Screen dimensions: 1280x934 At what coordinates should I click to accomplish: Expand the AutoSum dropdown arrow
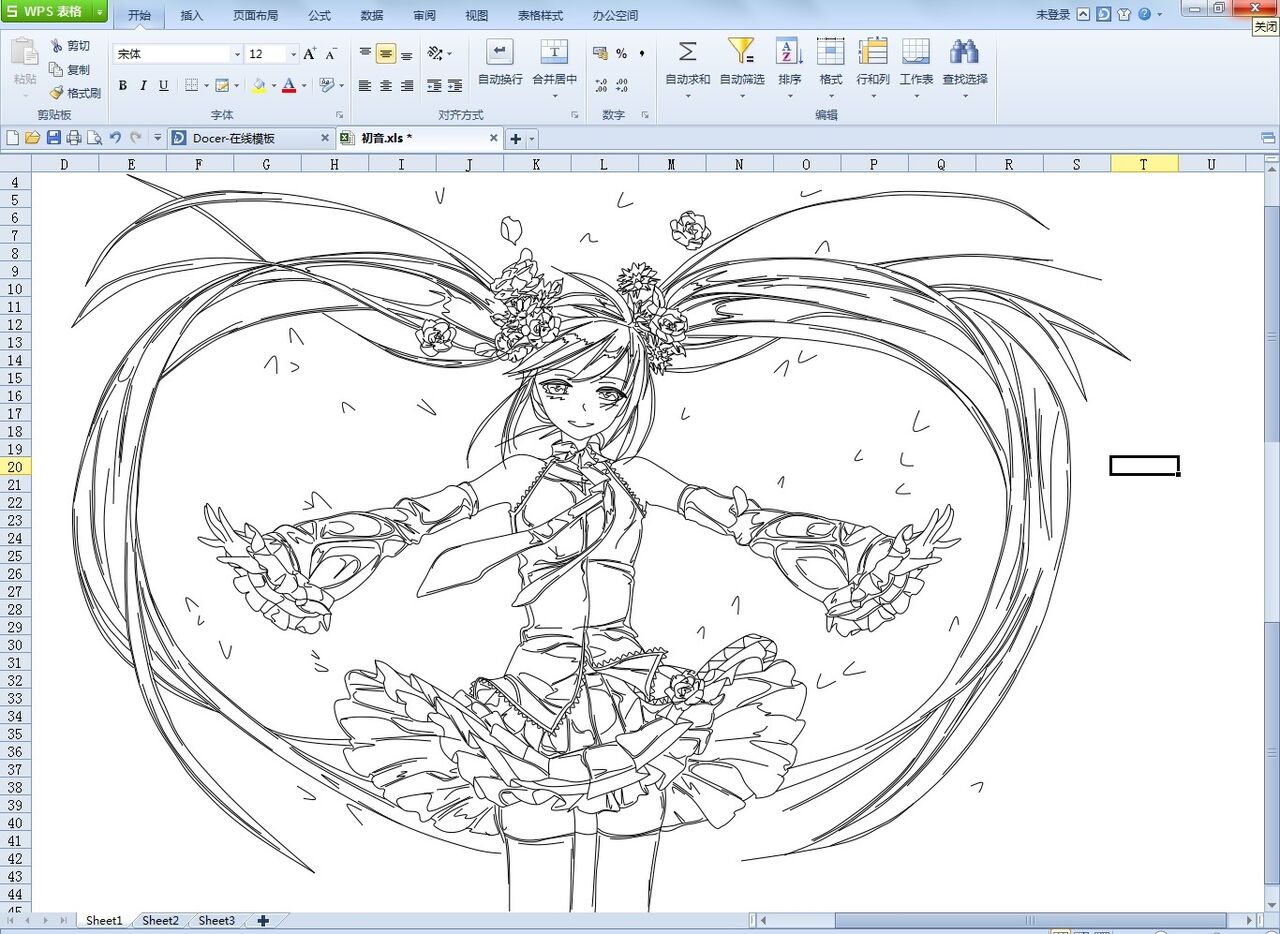pyautogui.click(x=688, y=96)
